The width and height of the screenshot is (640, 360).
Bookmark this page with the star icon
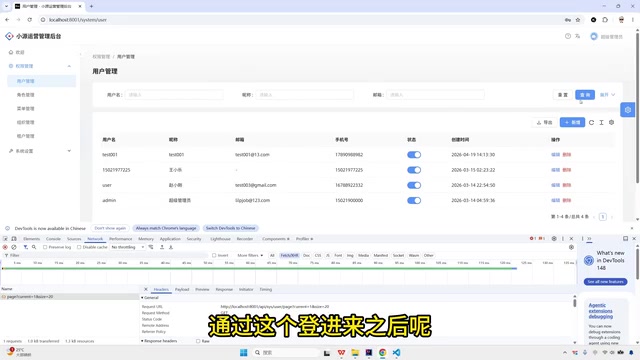click(x=578, y=20)
